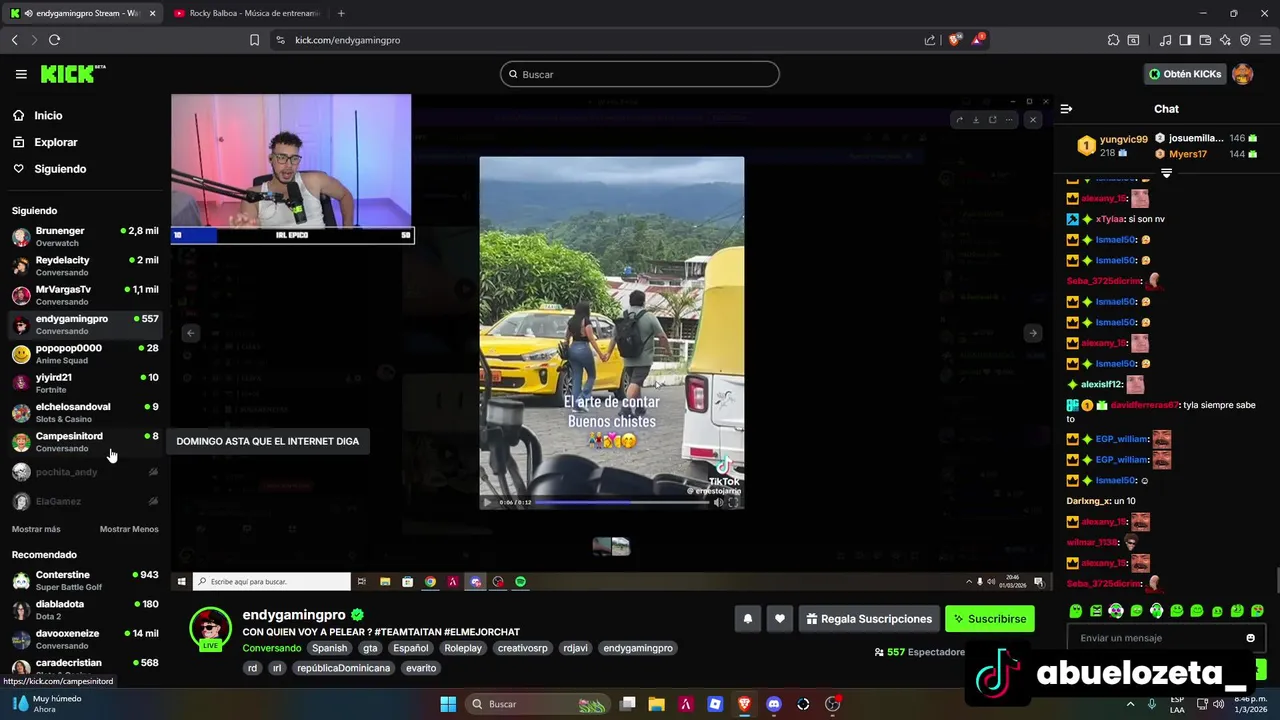Open browser extensions puzzle icon
Viewport: 1280px width, 720px height.
1113,40
